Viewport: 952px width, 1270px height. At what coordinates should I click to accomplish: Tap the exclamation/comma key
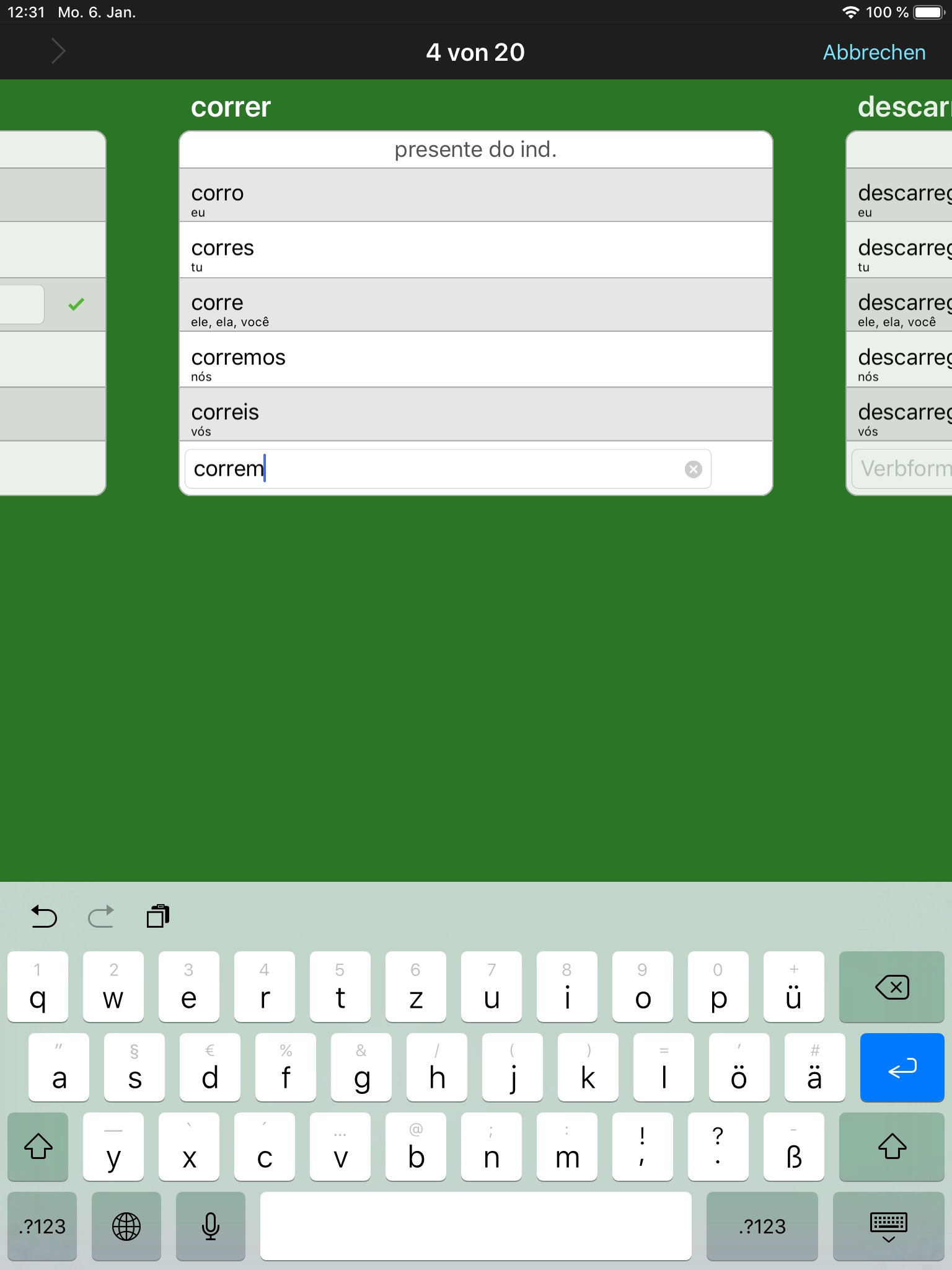(x=643, y=1147)
